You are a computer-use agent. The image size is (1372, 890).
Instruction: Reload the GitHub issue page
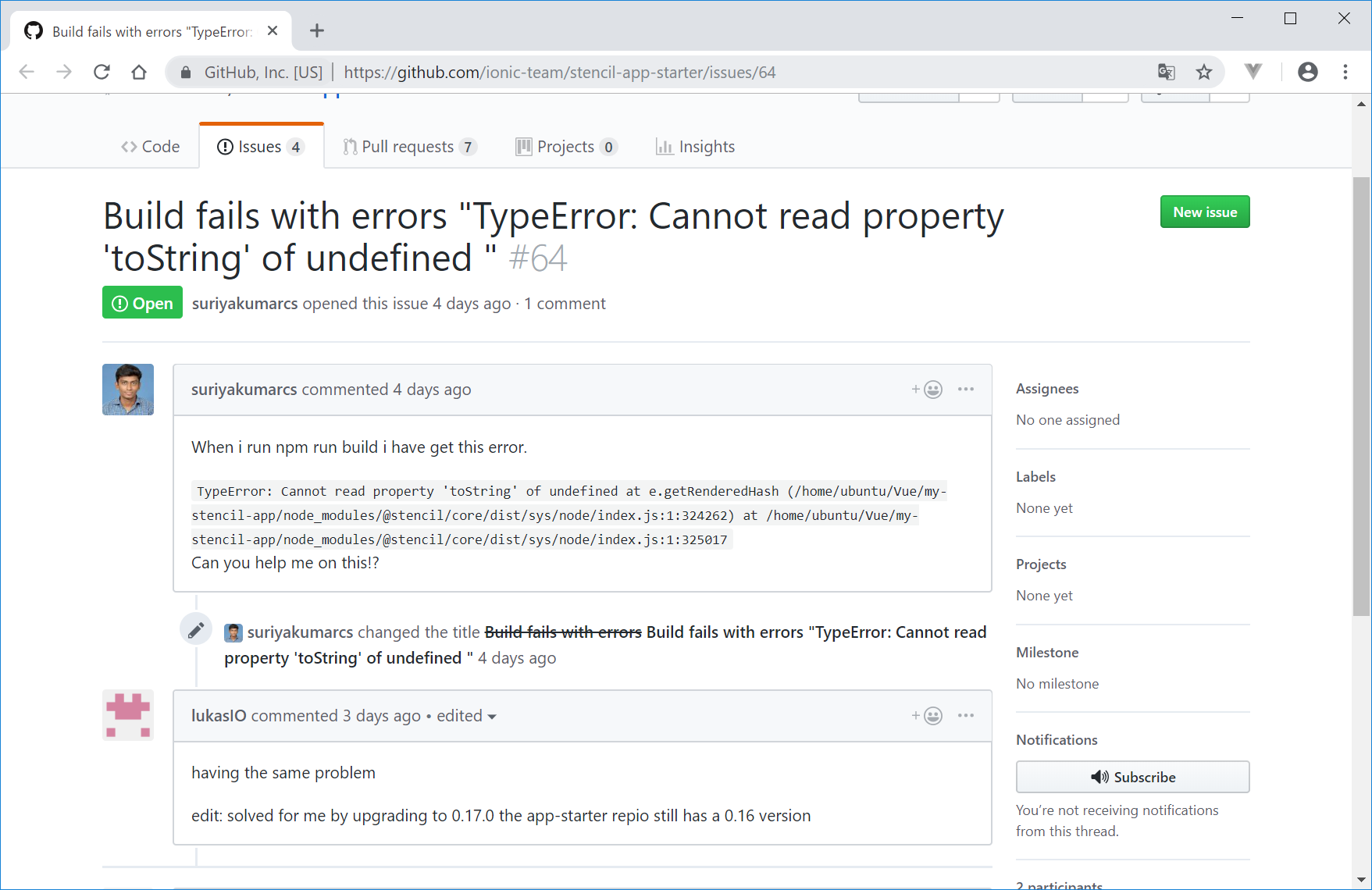(x=102, y=72)
